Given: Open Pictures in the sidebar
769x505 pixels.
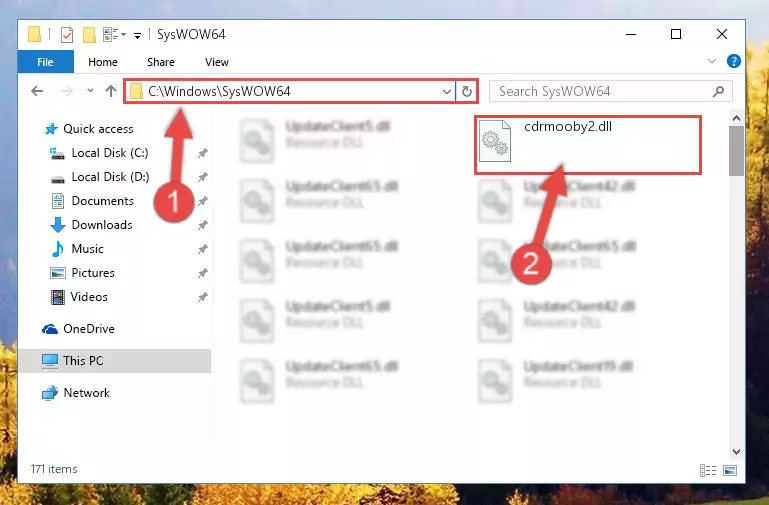Looking at the screenshot, I should 82,273.
